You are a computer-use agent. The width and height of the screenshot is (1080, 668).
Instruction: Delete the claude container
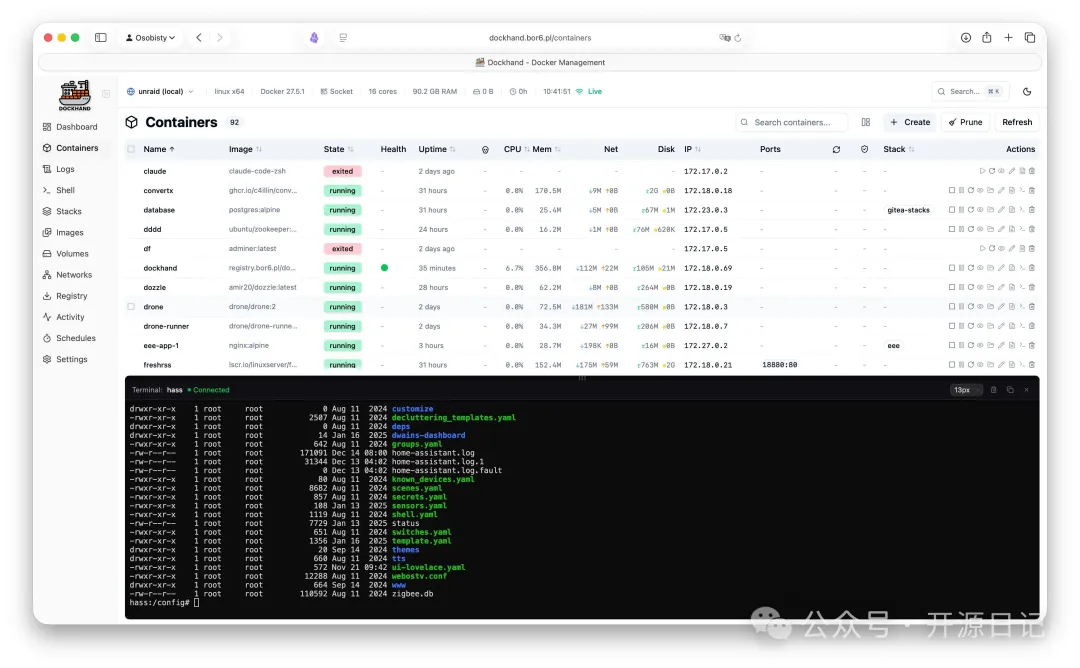coord(1032,171)
